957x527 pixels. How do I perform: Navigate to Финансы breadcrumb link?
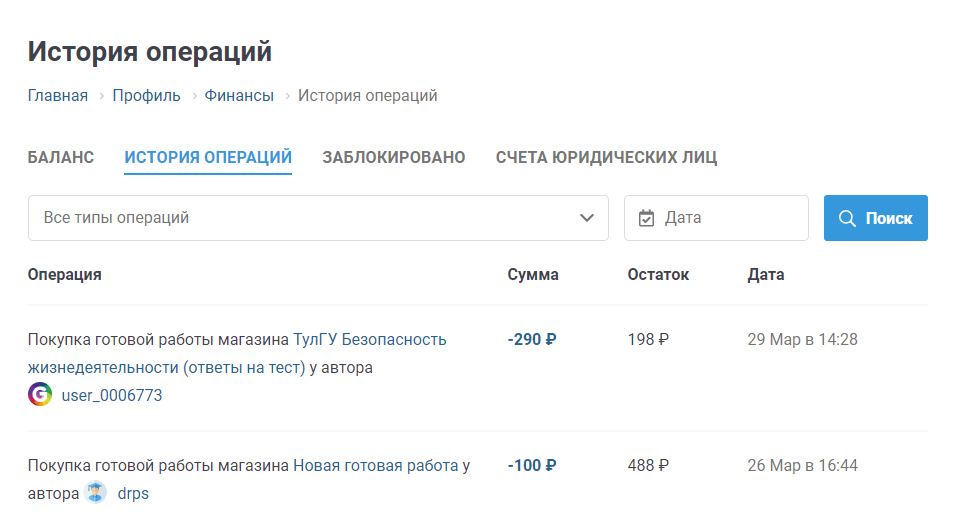pyautogui.click(x=239, y=96)
